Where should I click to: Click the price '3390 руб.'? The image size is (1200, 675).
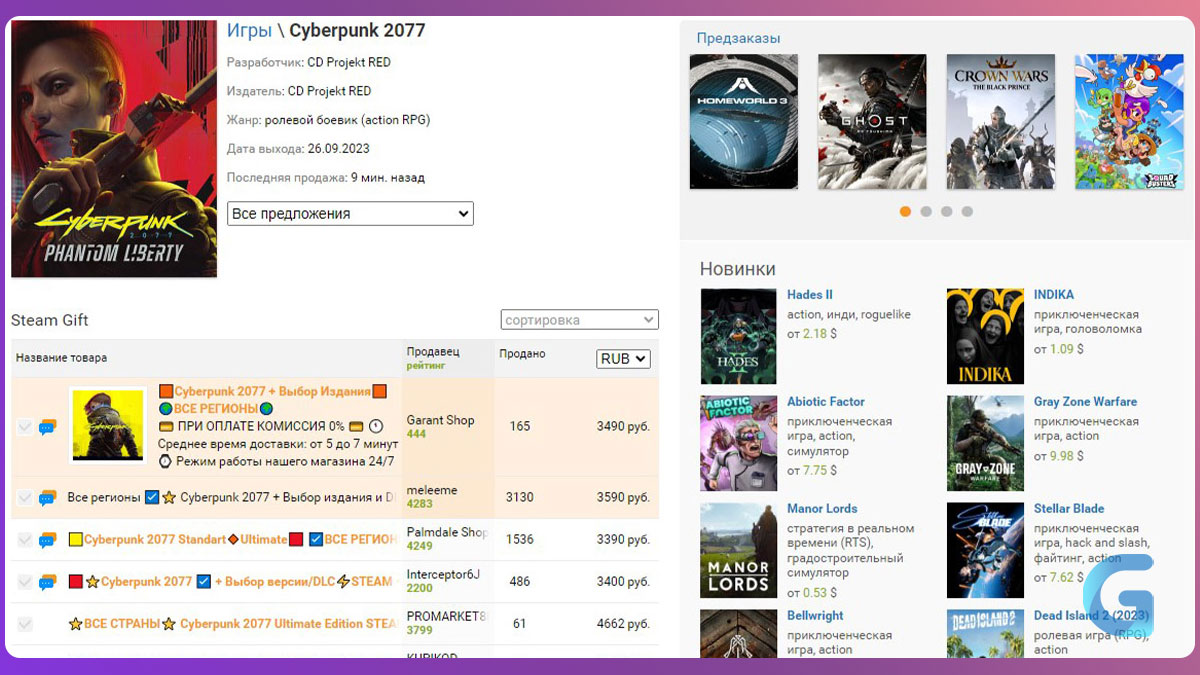623,540
